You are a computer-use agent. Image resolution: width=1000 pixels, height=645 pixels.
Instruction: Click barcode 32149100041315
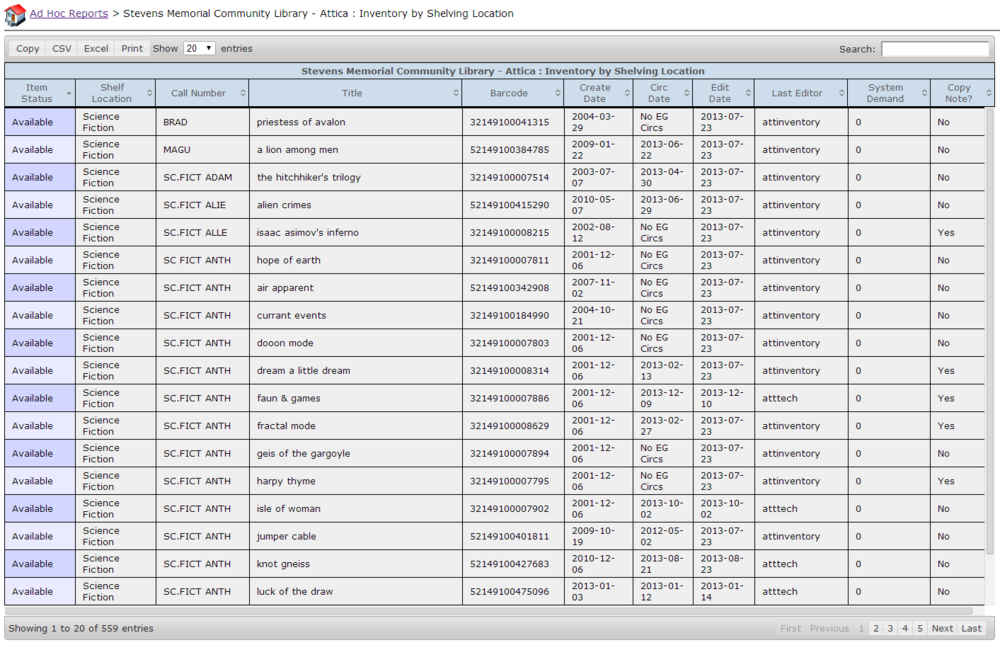click(x=510, y=122)
